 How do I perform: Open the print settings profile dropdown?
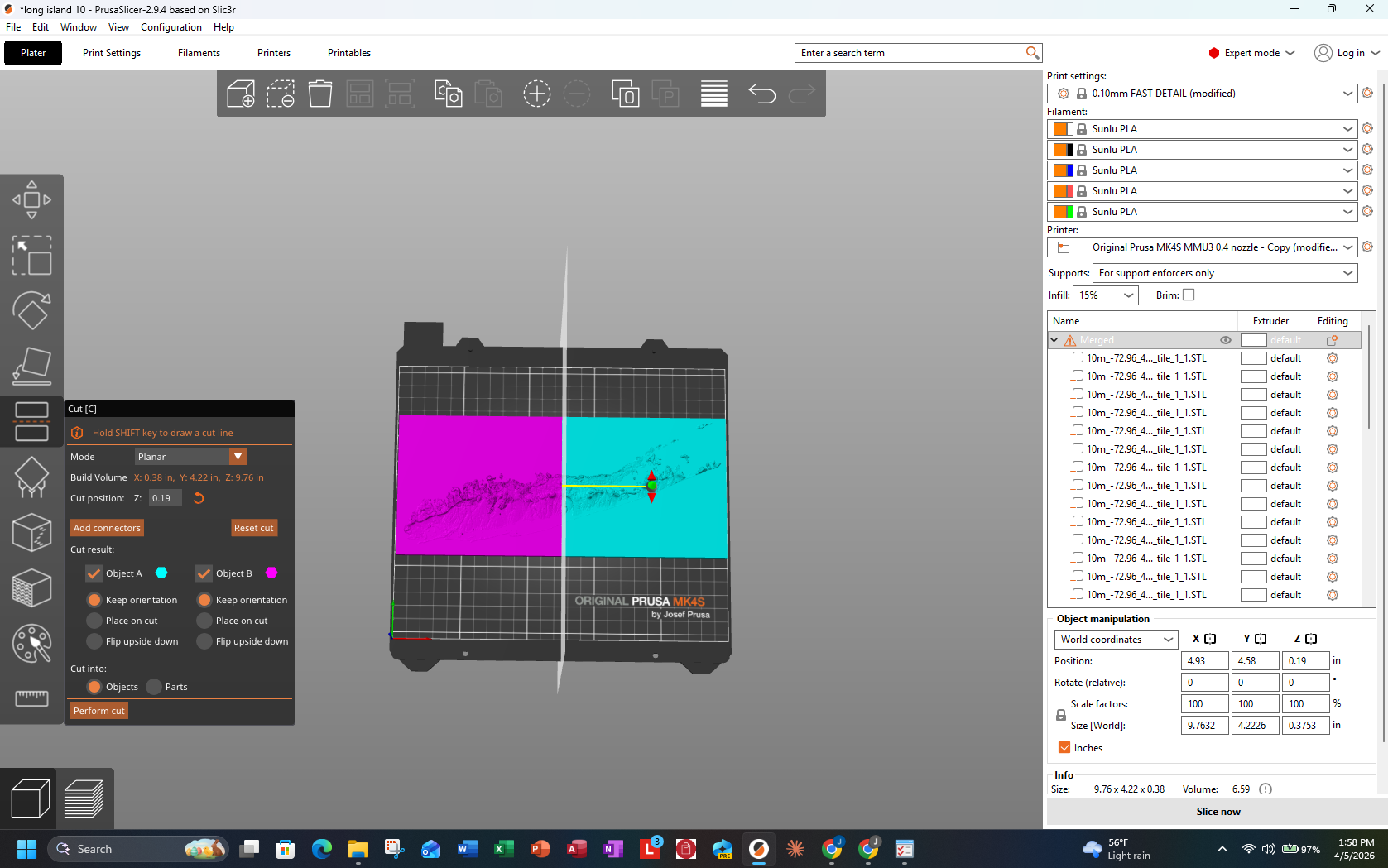[x=1203, y=94]
